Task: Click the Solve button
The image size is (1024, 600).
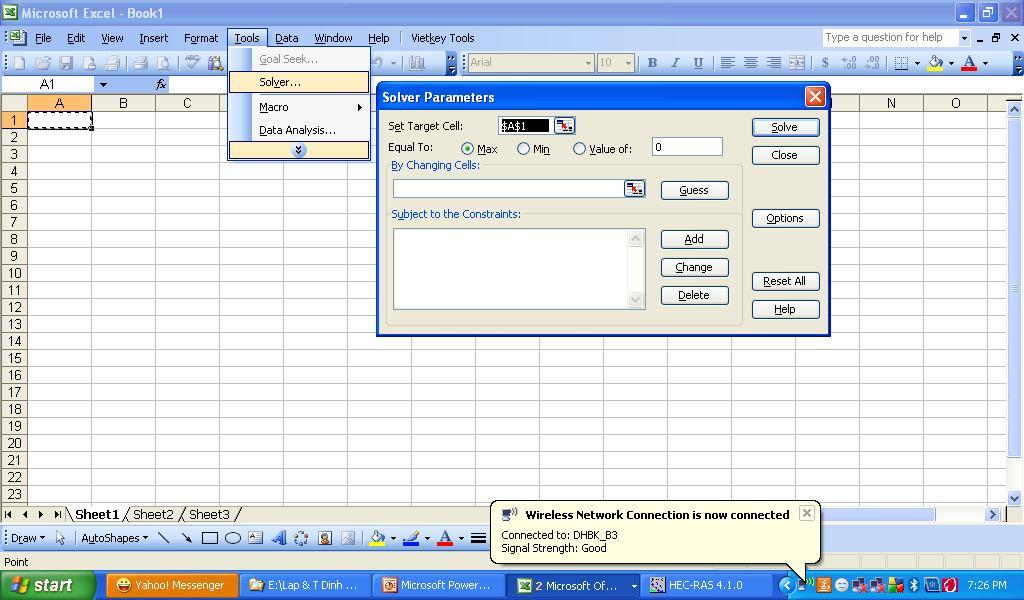Action: 785,127
